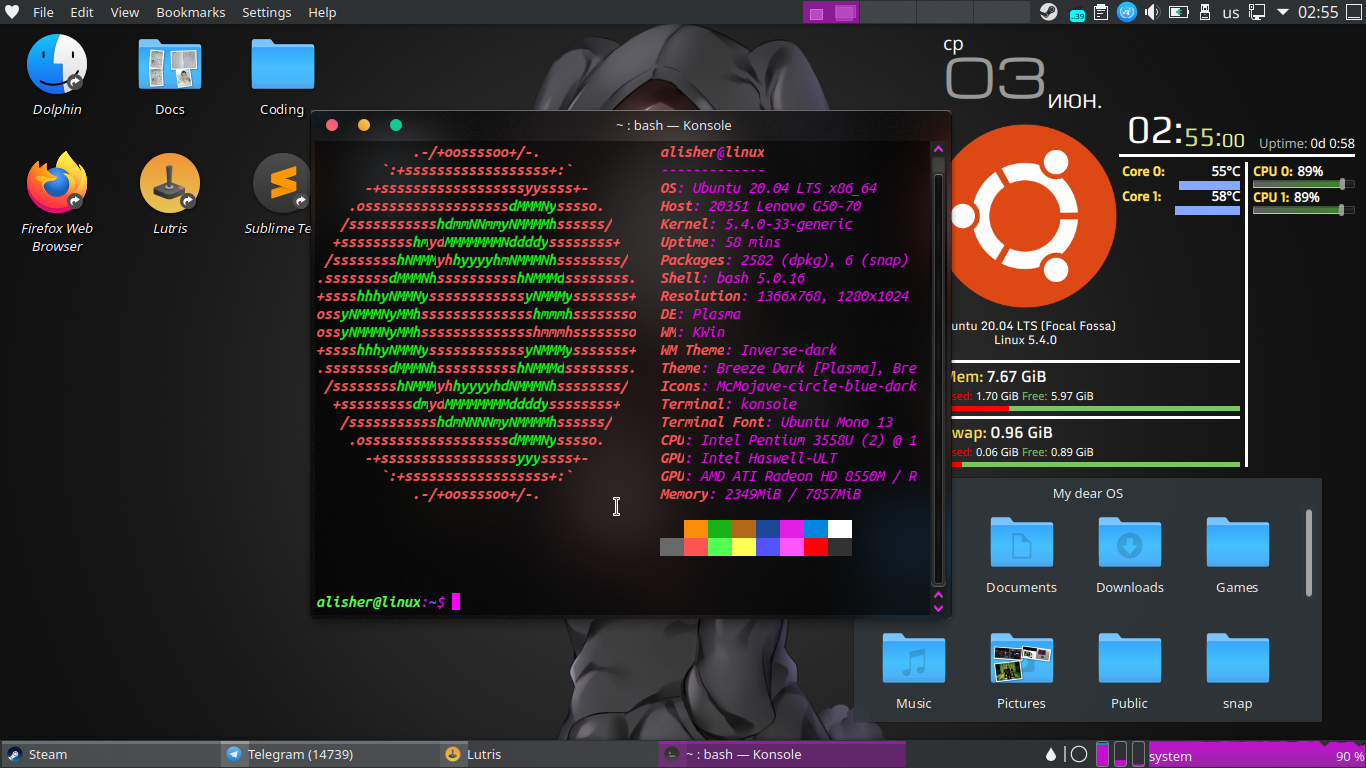Image resolution: width=1366 pixels, height=768 pixels.
Task: Switch to Steam in the taskbar
Action: click(x=110, y=754)
